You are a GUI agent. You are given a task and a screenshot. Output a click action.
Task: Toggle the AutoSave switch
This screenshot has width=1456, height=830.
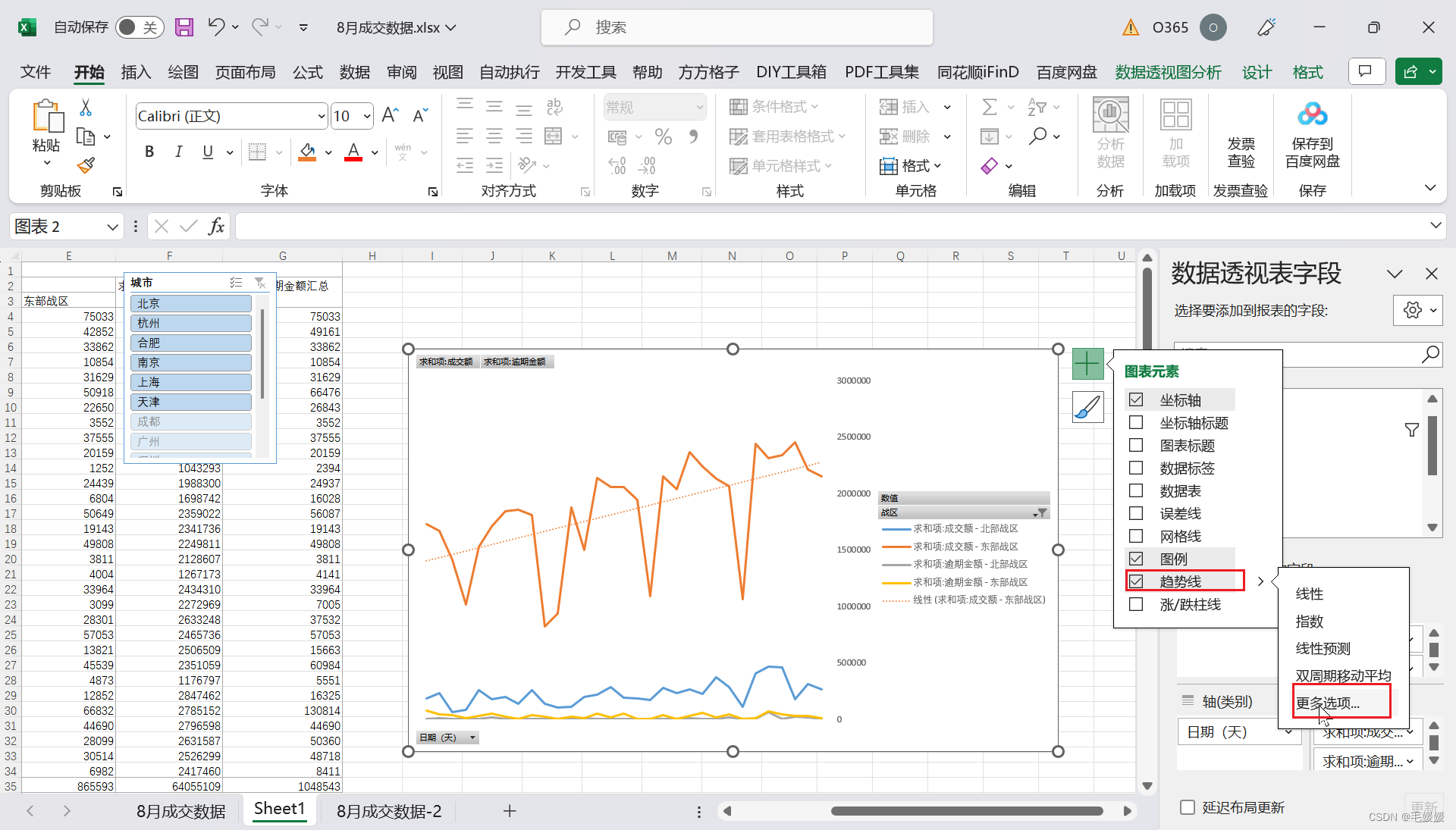tap(140, 27)
